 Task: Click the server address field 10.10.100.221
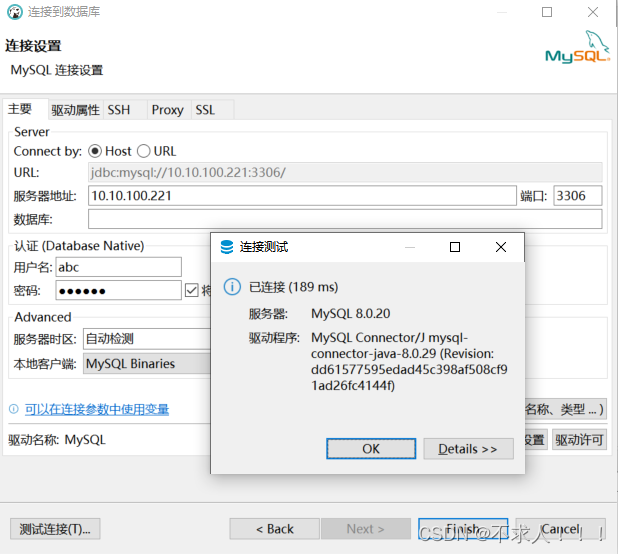[302, 196]
